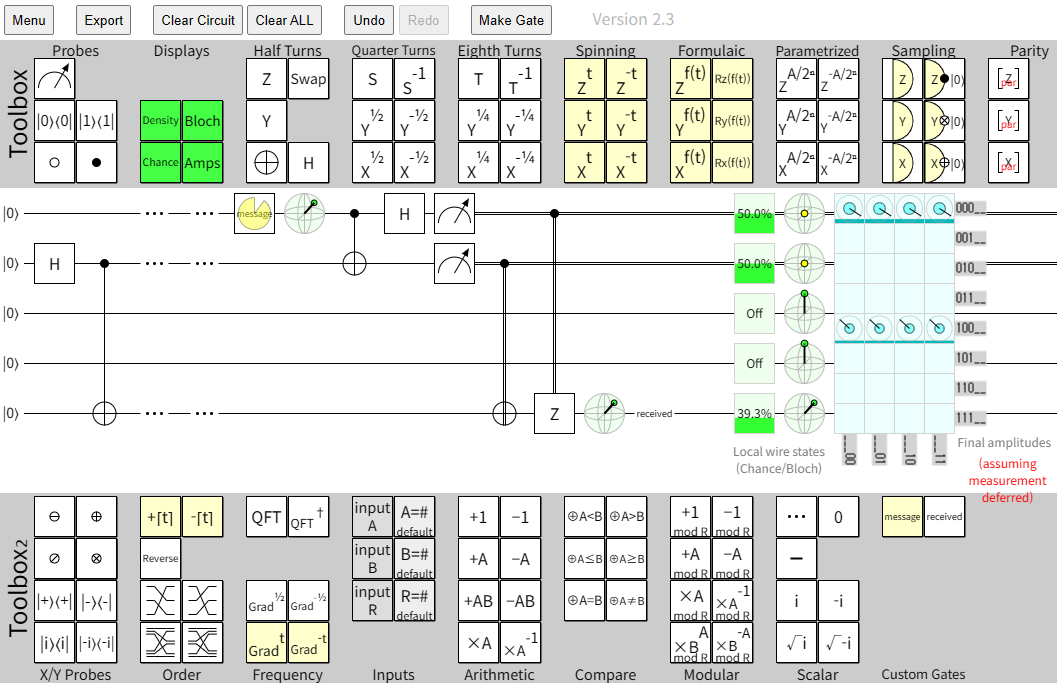Select the Swap gate from the toolbox

click(x=309, y=79)
